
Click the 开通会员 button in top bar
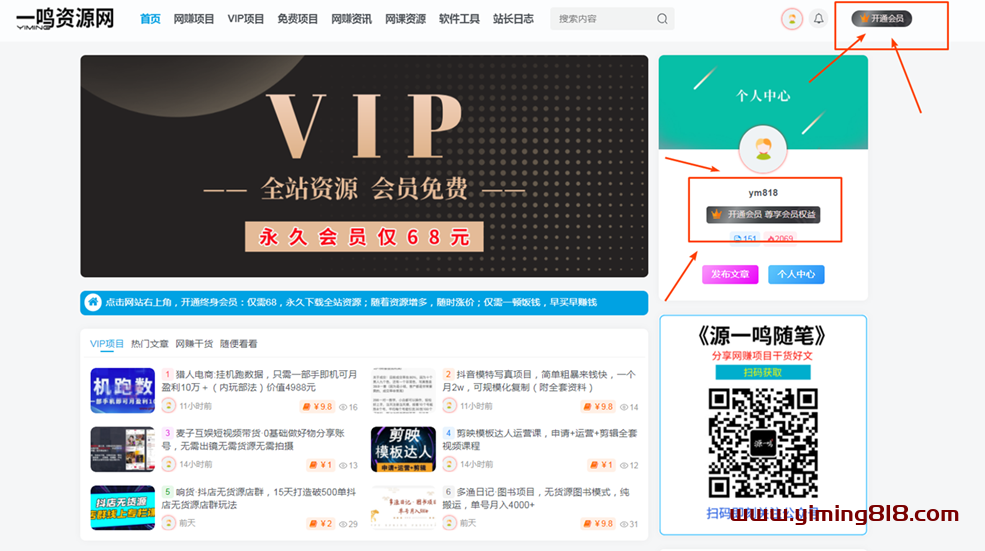point(881,19)
